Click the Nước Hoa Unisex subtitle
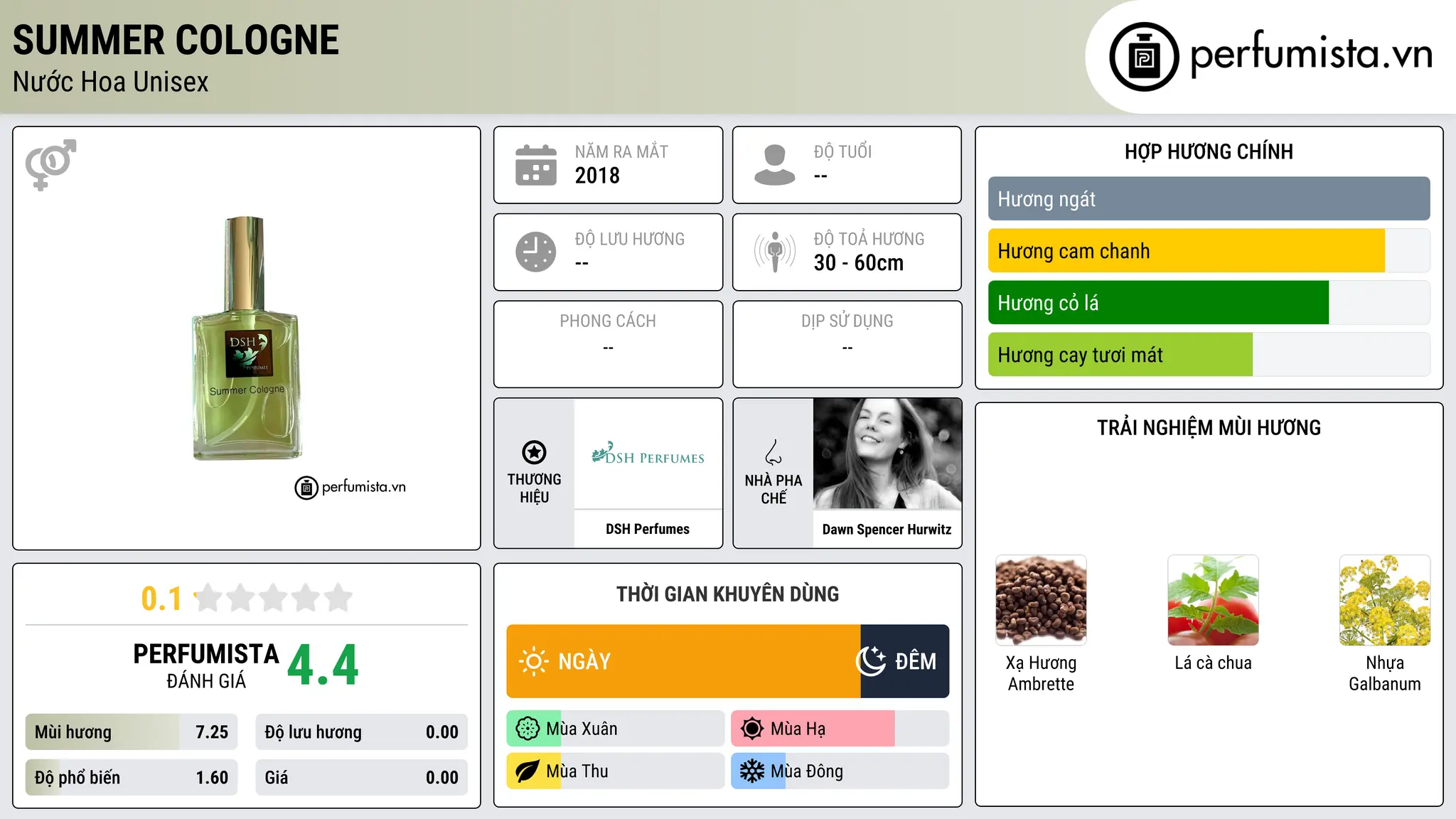The width and height of the screenshot is (1456, 819). pyautogui.click(x=111, y=82)
